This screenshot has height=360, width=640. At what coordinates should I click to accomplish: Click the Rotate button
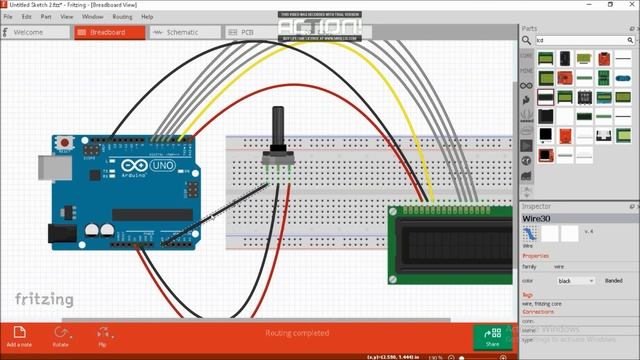click(61, 337)
